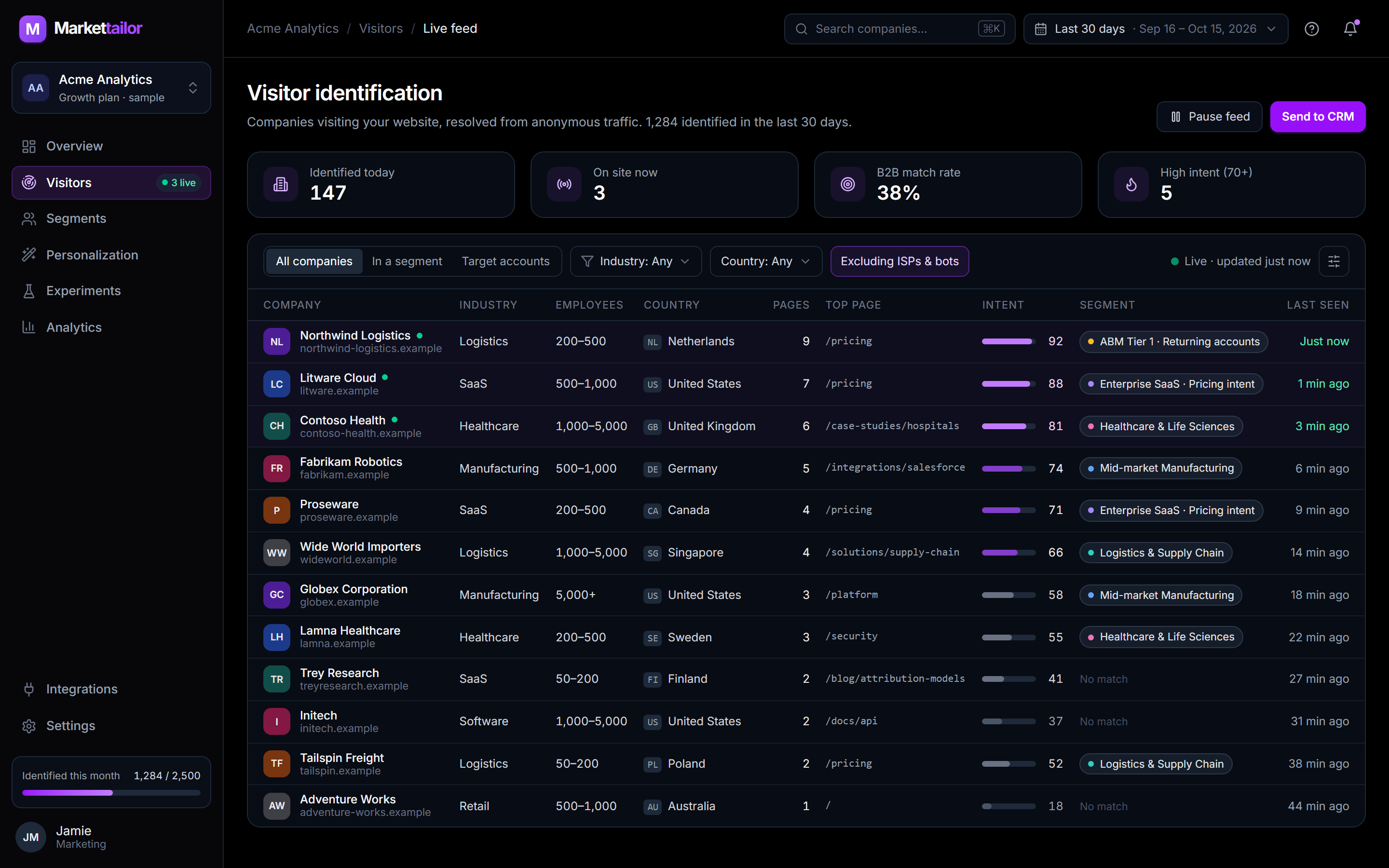The image size is (1389, 868).
Task: Open the Country: Any dropdown
Action: pyautogui.click(x=766, y=261)
